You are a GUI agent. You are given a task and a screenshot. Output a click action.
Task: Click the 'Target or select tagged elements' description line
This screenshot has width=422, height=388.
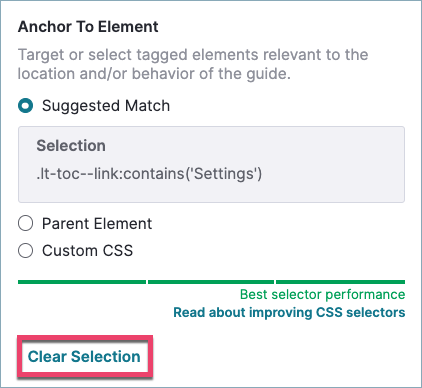tap(193, 55)
